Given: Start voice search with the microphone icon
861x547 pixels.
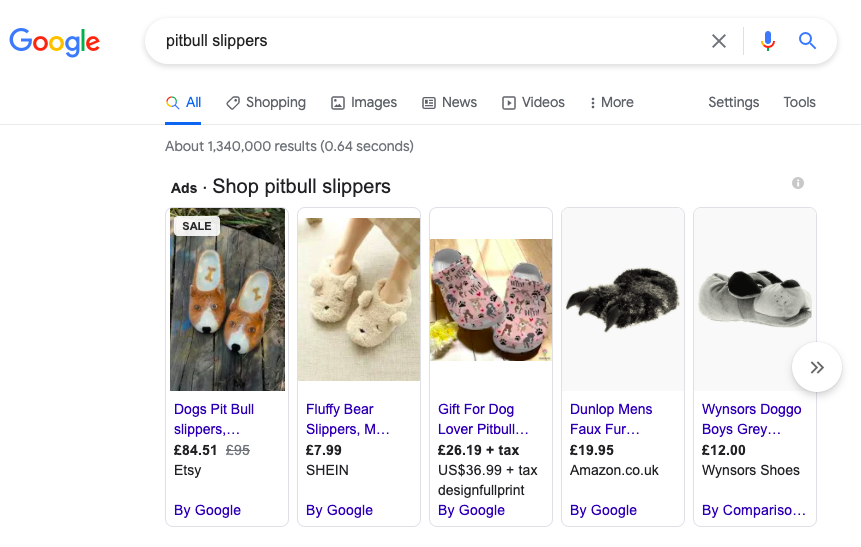Looking at the screenshot, I should (768, 41).
